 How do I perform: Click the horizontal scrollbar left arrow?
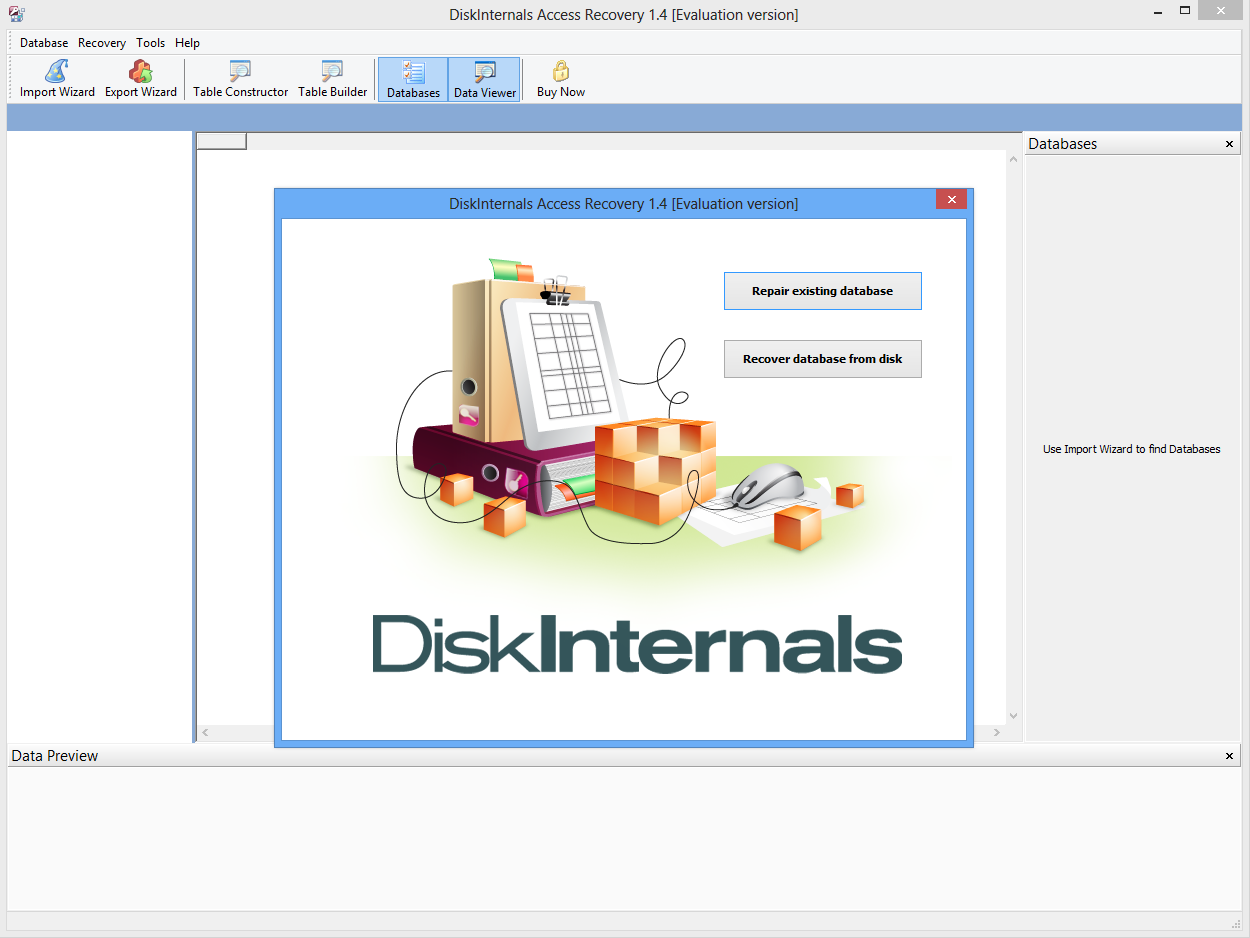(205, 733)
